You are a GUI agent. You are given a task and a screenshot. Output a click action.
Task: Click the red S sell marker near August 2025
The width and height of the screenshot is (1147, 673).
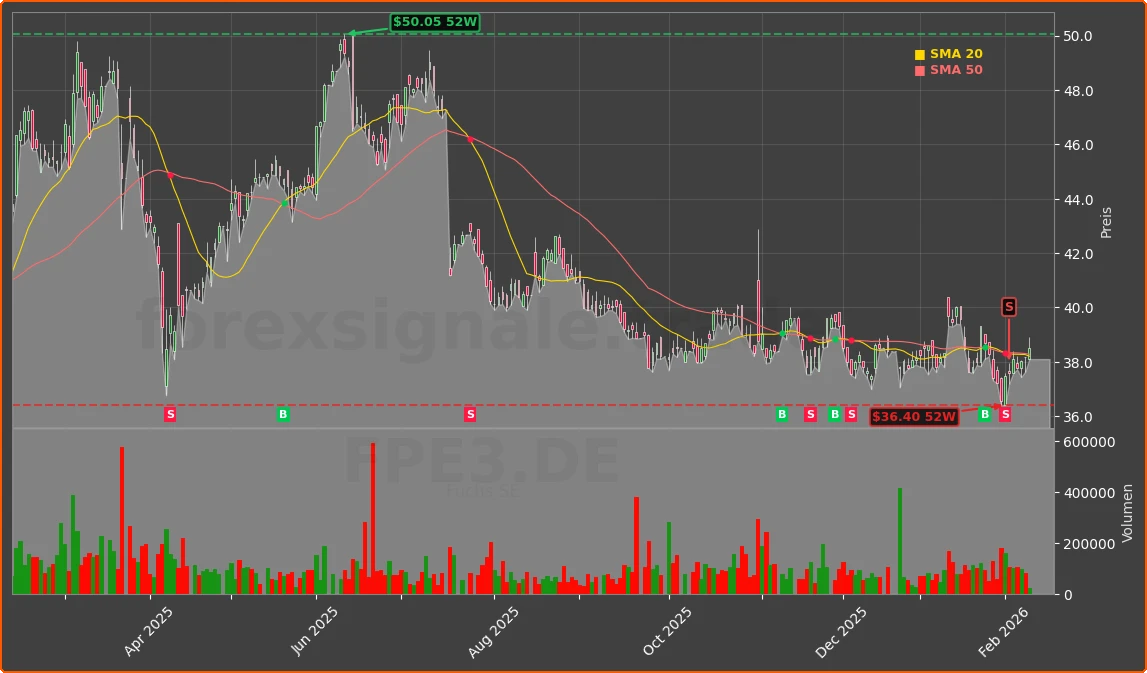(x=468, y=414)
